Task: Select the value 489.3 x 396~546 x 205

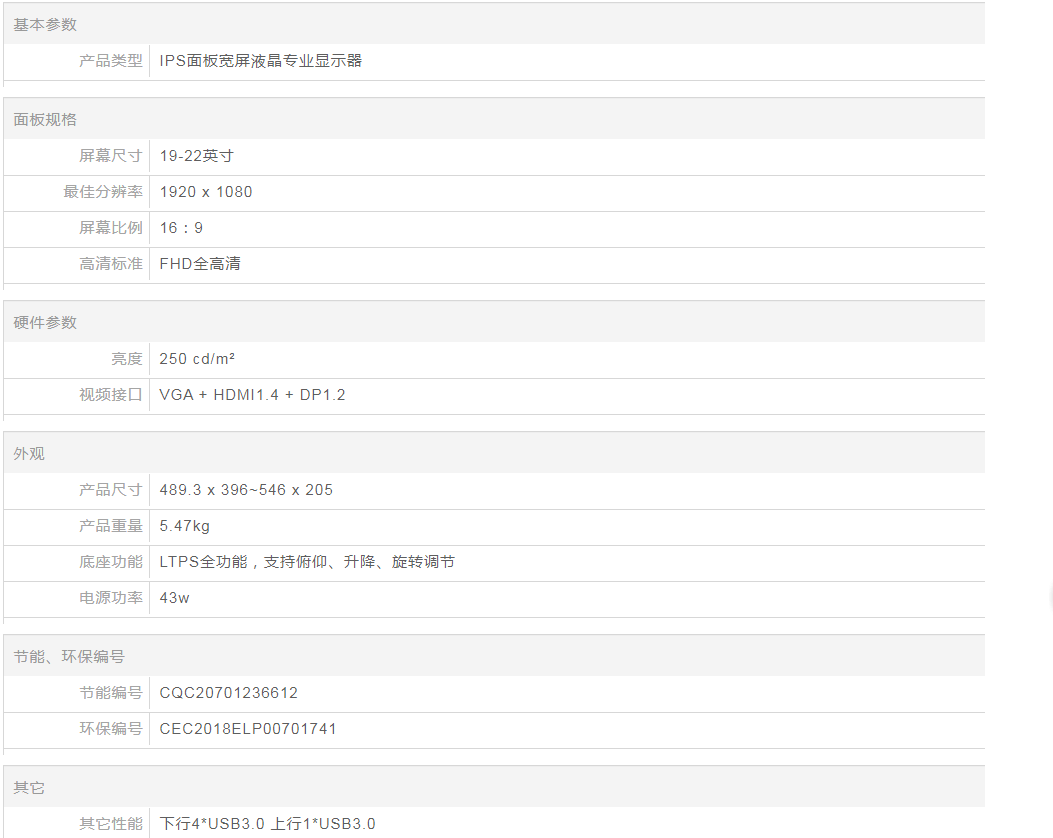Action: [246, 490]
